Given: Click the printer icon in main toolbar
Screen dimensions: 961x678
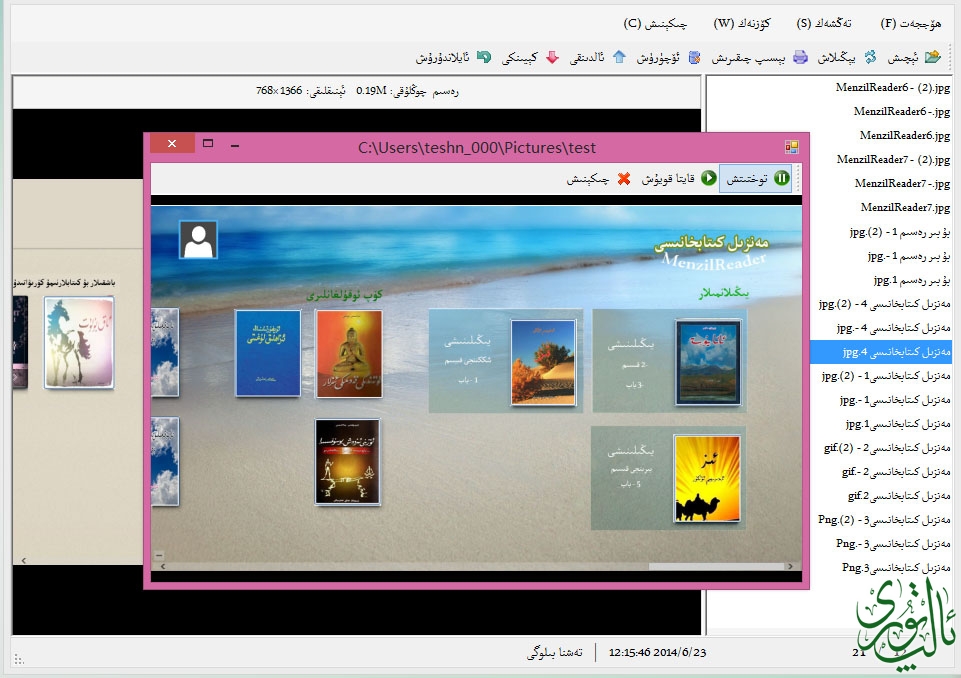Looking at the screenshot, I should [x=800, y=57].
